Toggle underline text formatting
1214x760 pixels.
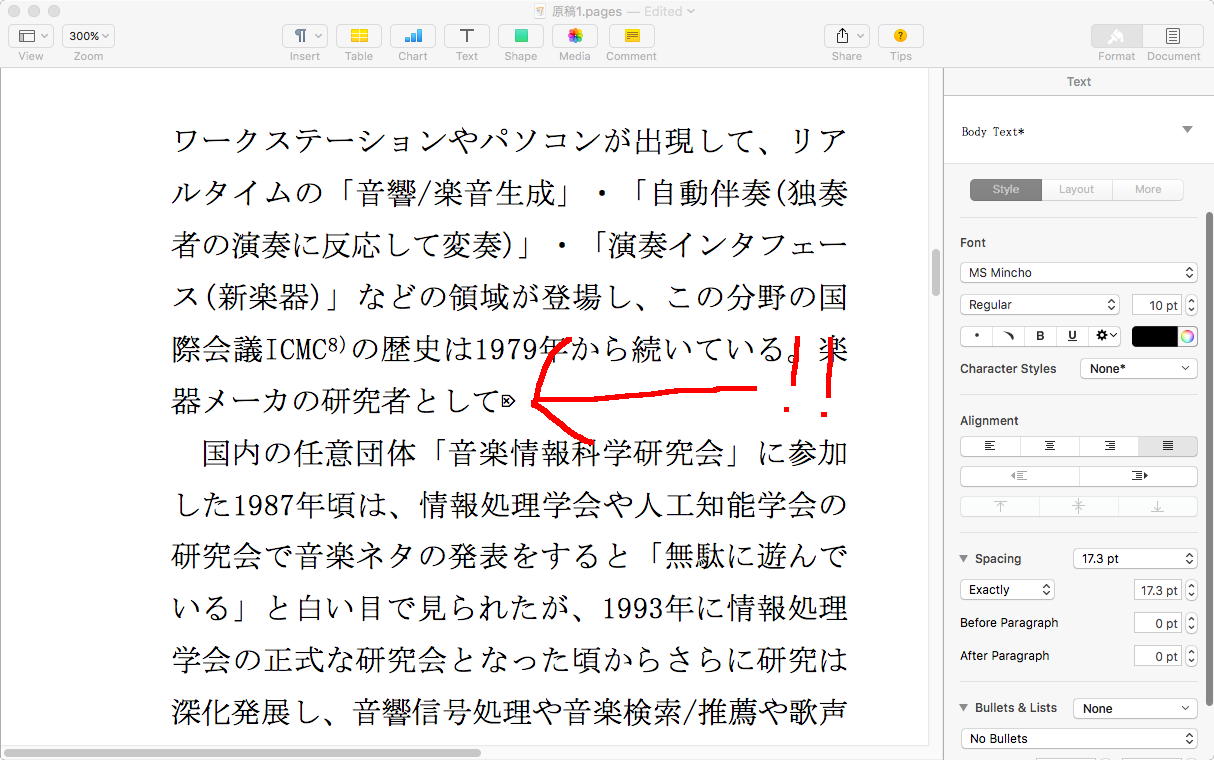click(1072, 336)
